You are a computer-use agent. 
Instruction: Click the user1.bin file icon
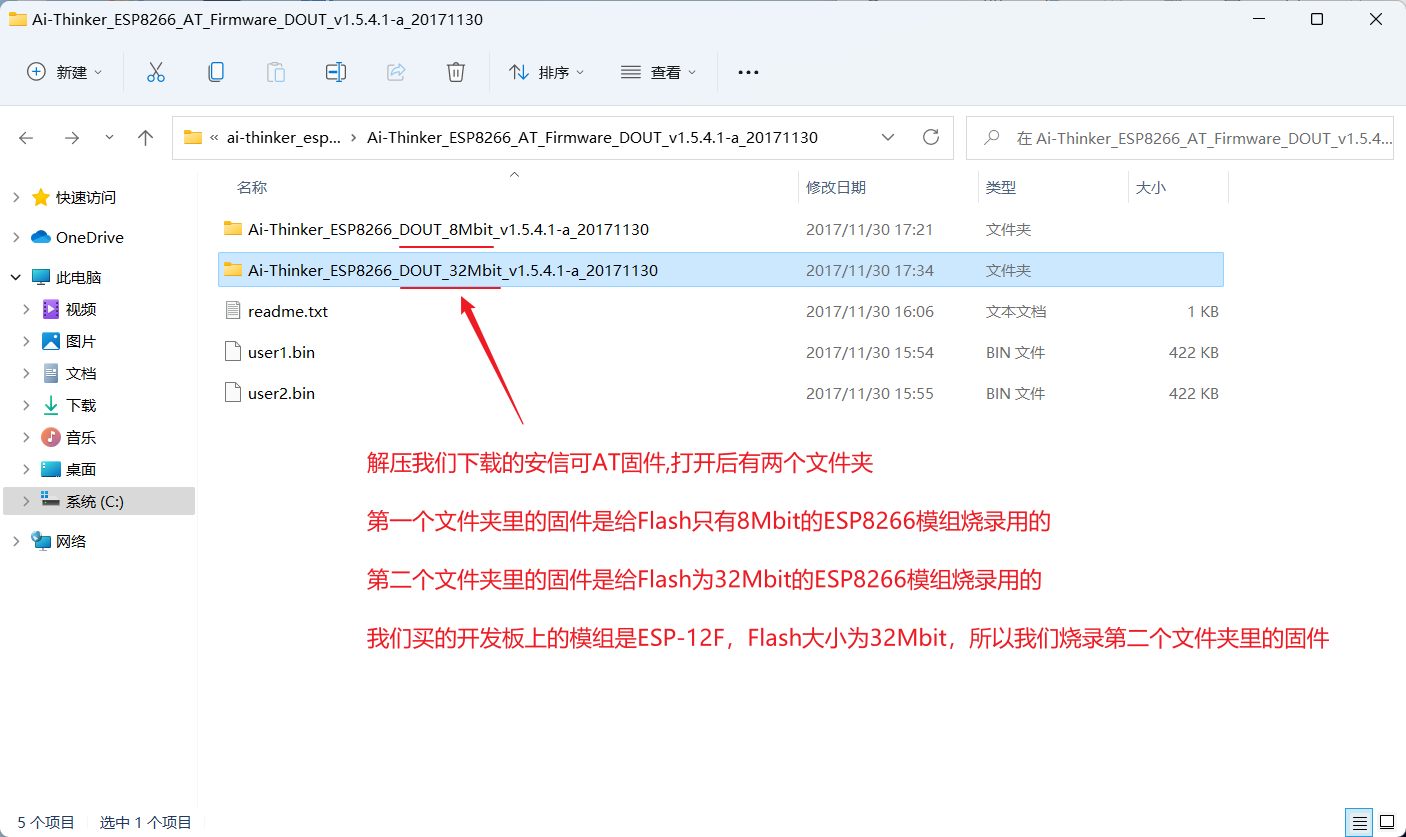coord(233,352)
